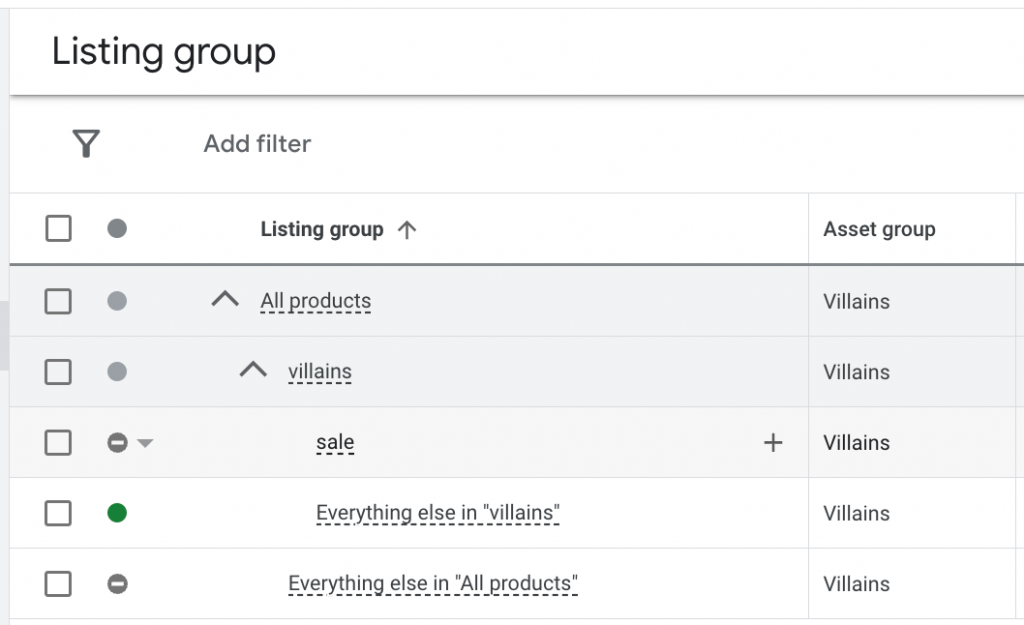The width and height of the screenshot is (1024, 625).
Task: Open the All products listing group link
Action: [315, 301]
